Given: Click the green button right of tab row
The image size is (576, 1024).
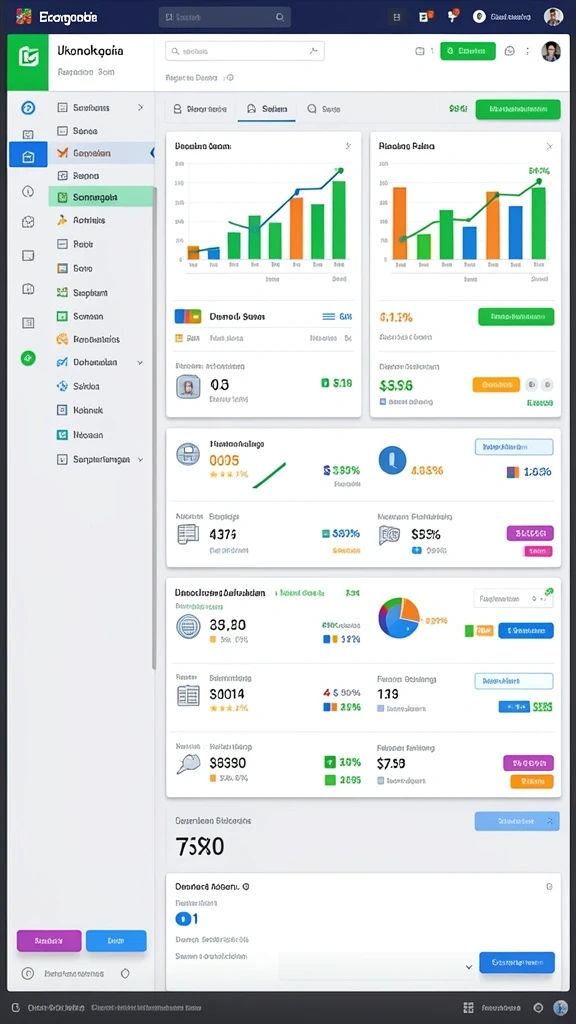Looking at the screenshot, I should [x=518, y=109].
